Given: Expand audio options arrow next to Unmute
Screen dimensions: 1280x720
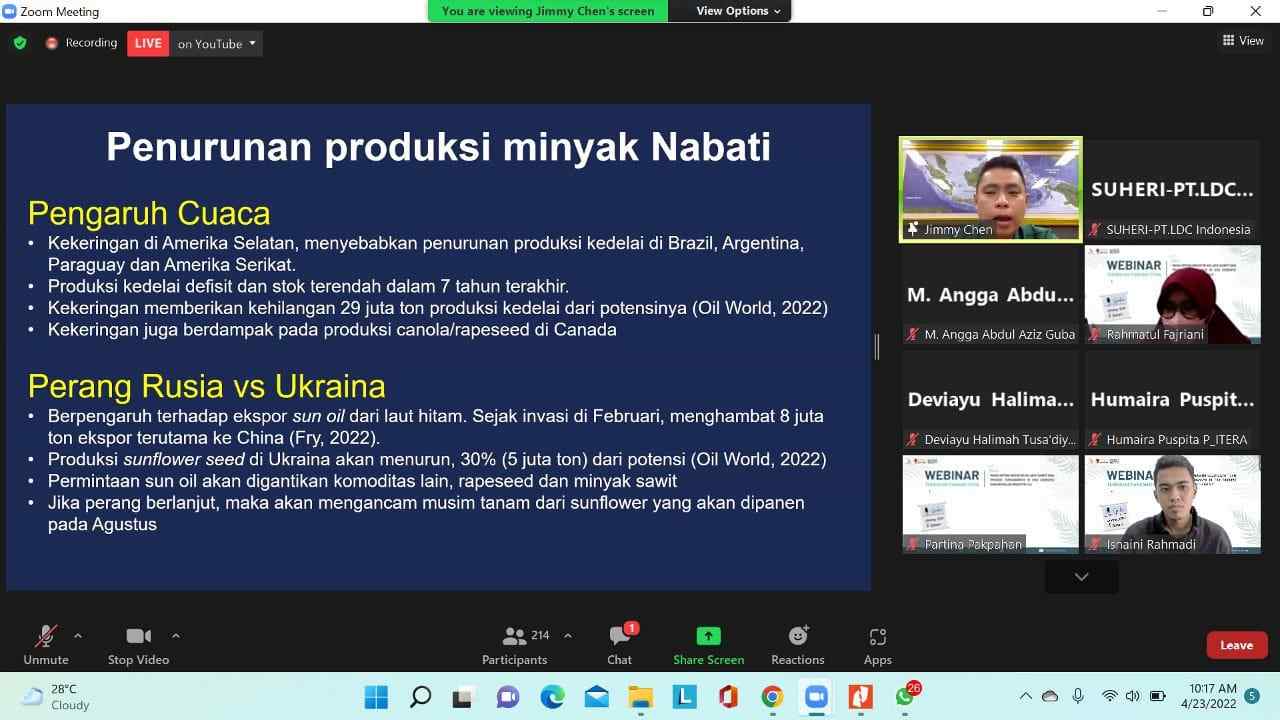Looking at the screenshot, I should [78, 635].
